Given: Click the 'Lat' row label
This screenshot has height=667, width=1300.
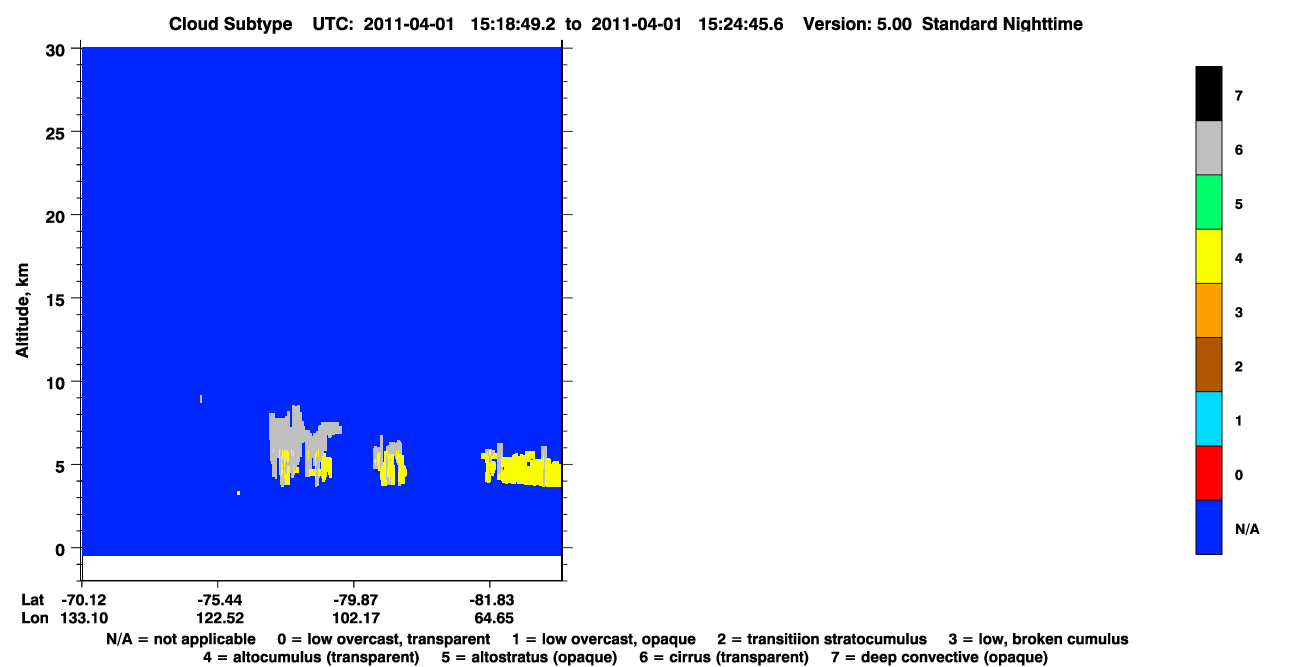Looking at the screenshot, I should [x=33, y=600].
